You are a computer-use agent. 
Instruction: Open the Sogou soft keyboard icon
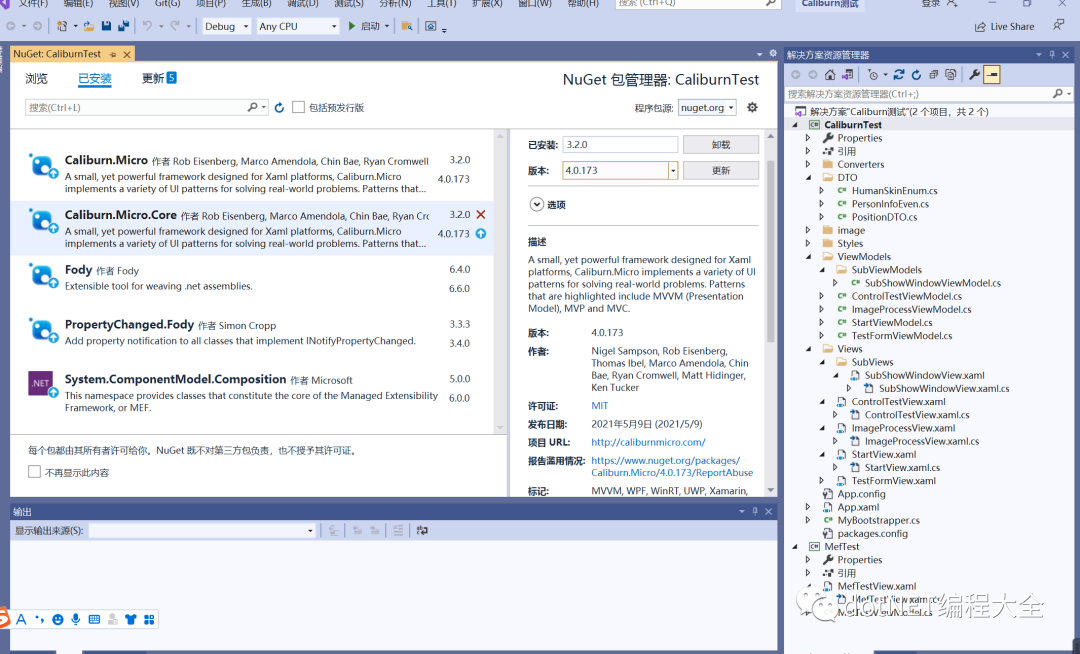coord(94,620)
